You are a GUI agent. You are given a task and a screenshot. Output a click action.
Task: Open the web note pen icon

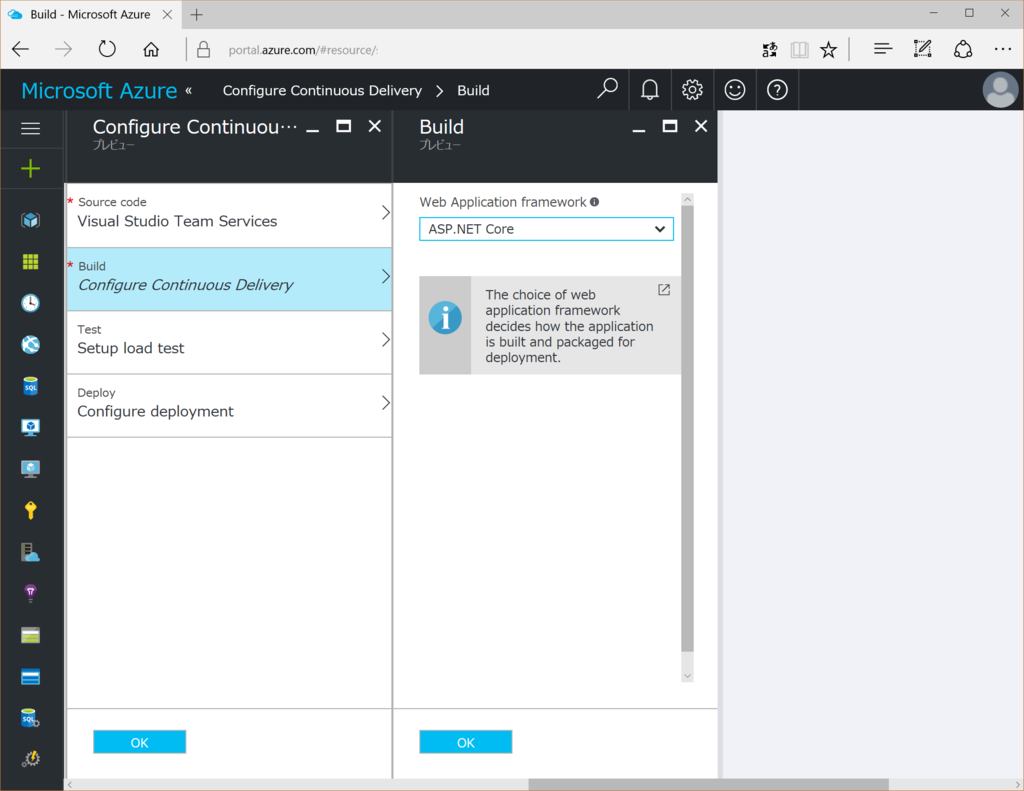point(922,49)
